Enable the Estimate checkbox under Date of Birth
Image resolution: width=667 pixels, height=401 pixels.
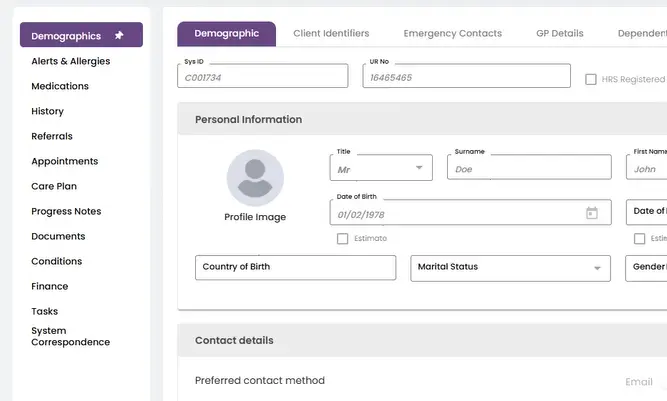pyautogui.click(x=343, y=239)
